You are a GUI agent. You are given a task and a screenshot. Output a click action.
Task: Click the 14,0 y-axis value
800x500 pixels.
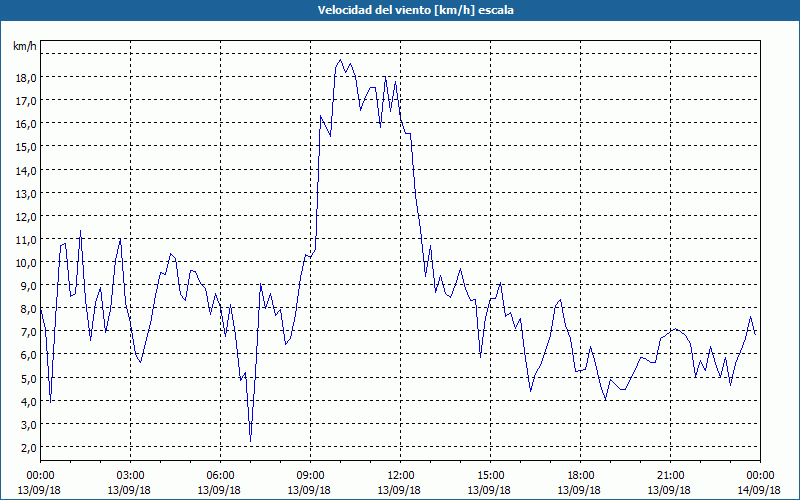coord(26,171)
